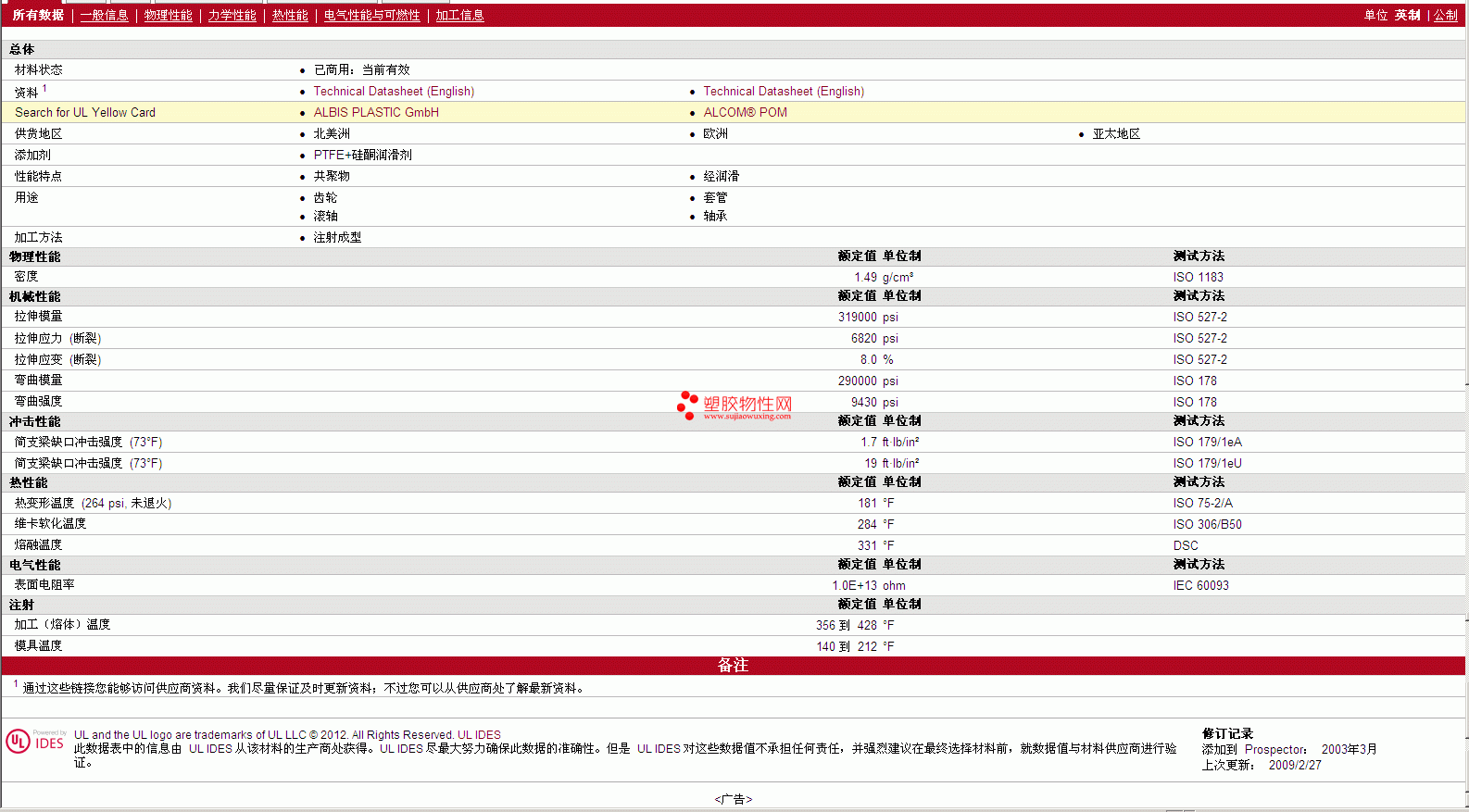Screen dimensions: 1469x812
Task: Open the second Technical Datasheet (English) link
Action: click(784, 92)
